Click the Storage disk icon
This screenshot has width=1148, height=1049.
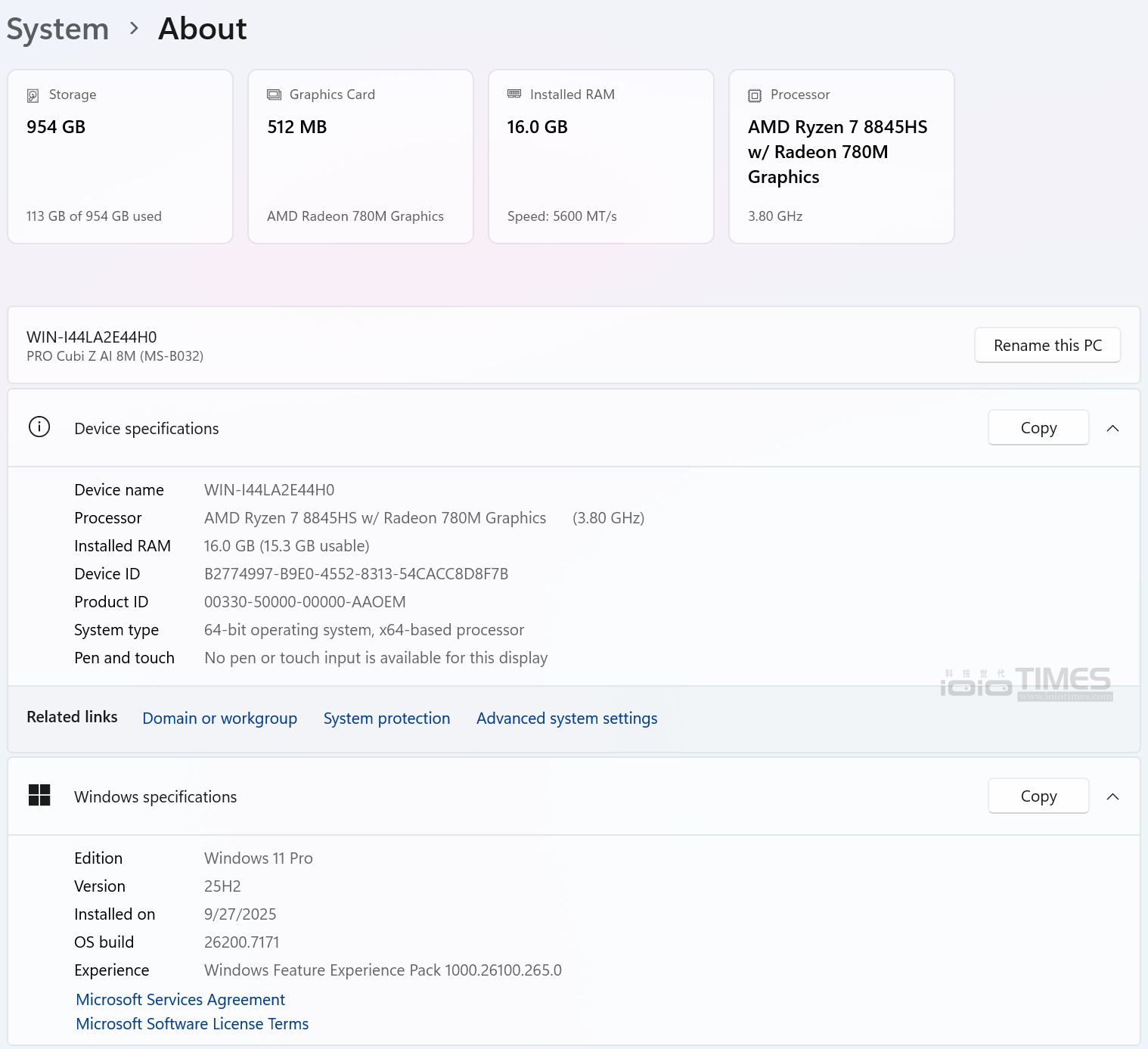[x=33, y=95]
